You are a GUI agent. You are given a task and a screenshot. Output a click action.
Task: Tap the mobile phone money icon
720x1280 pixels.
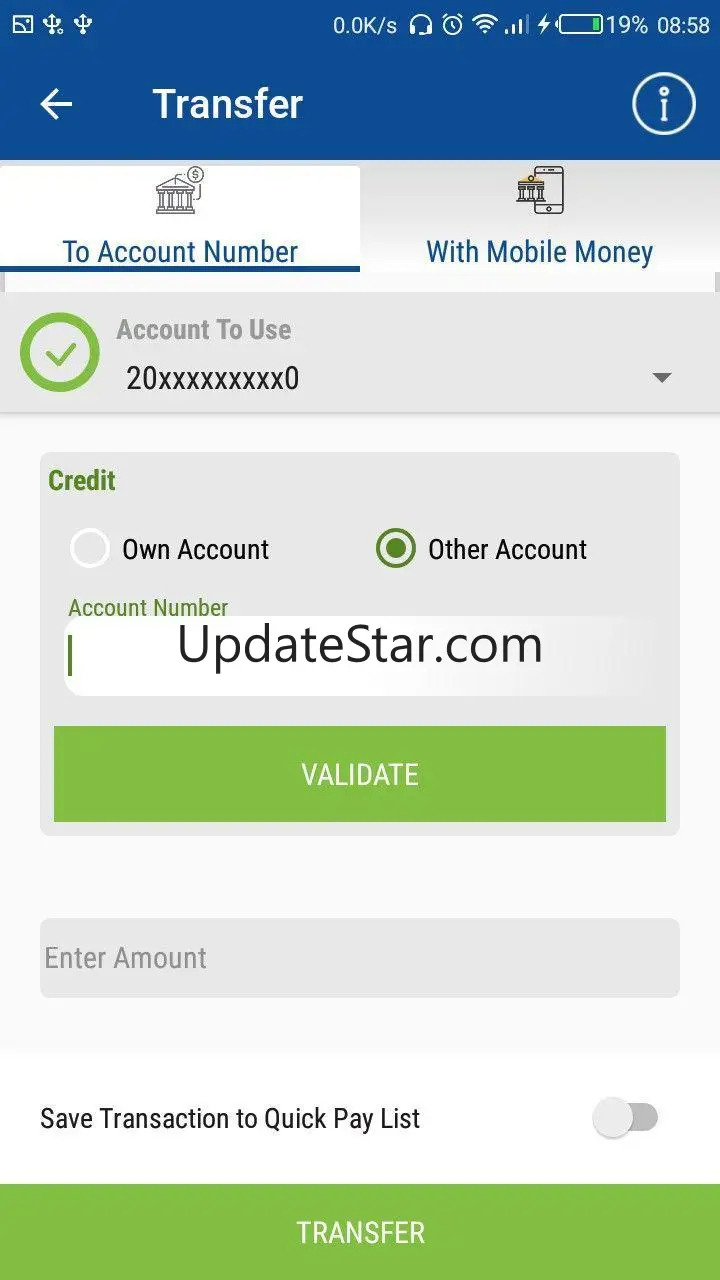click(x=540, y=190)
